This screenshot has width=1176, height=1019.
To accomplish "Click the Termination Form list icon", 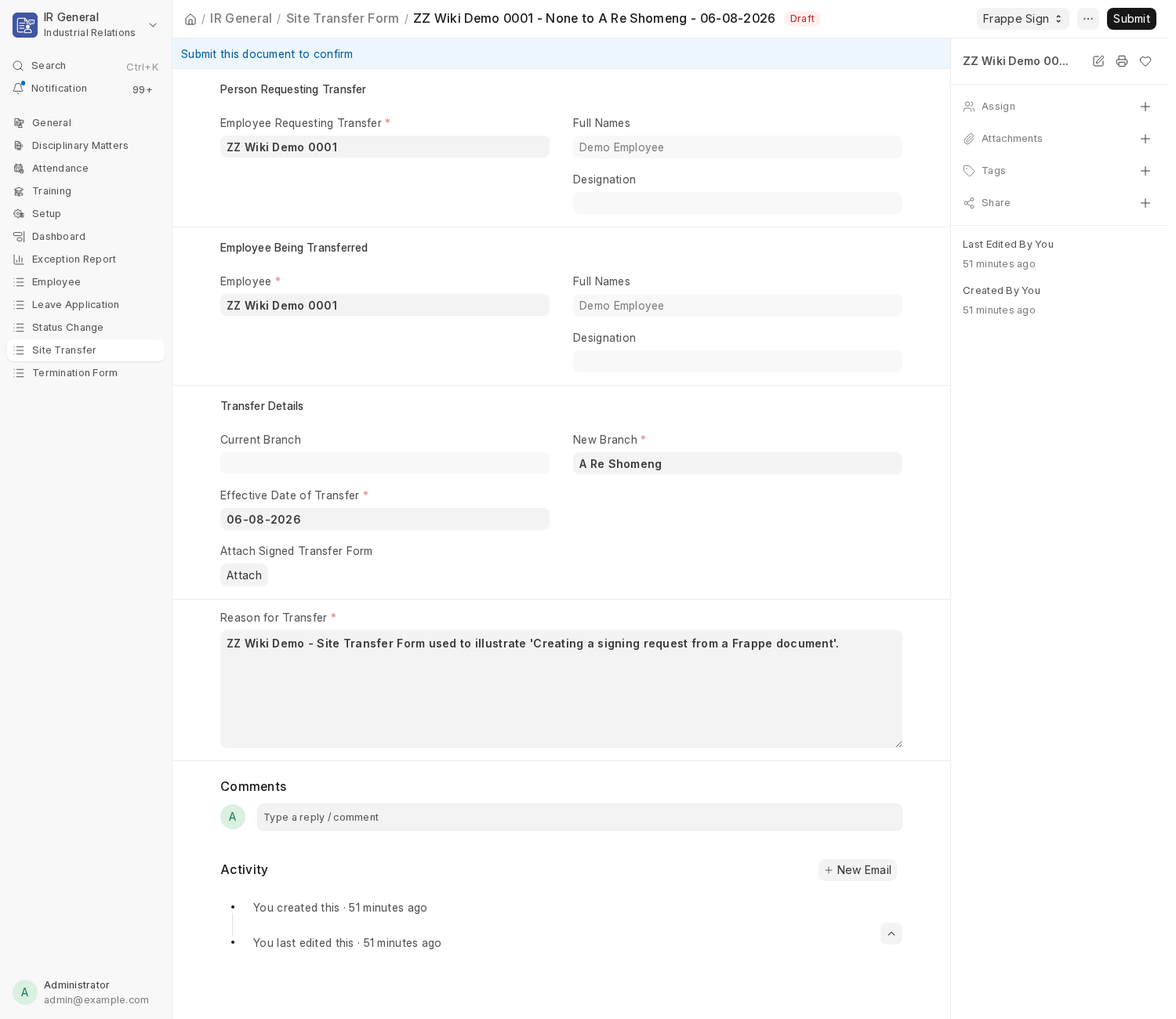I will (19, 373).
